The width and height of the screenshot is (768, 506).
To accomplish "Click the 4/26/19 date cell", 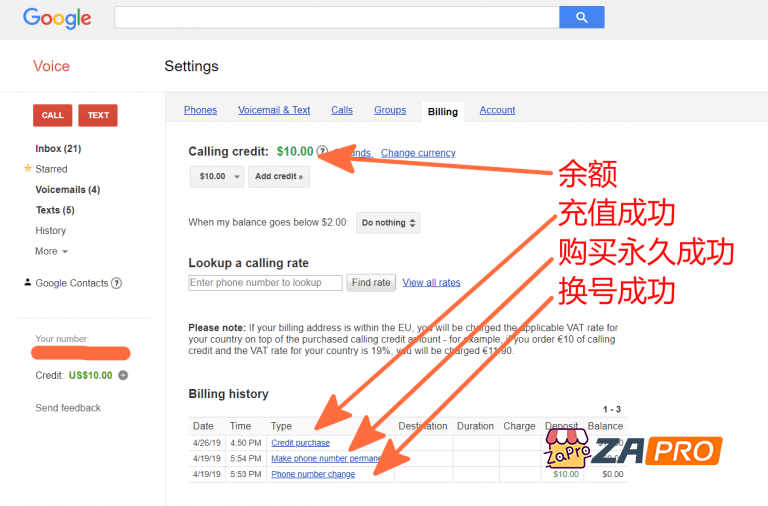I will tap(207, 443).
